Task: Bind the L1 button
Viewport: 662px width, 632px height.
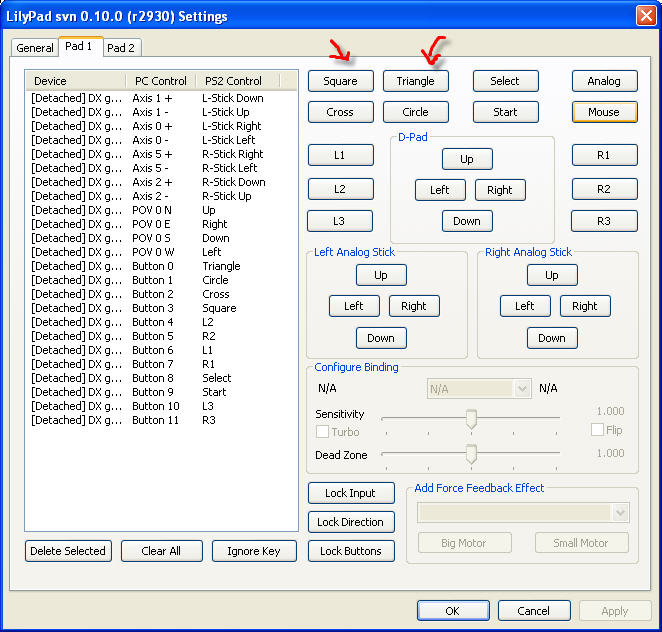Action: pos(341,155)
